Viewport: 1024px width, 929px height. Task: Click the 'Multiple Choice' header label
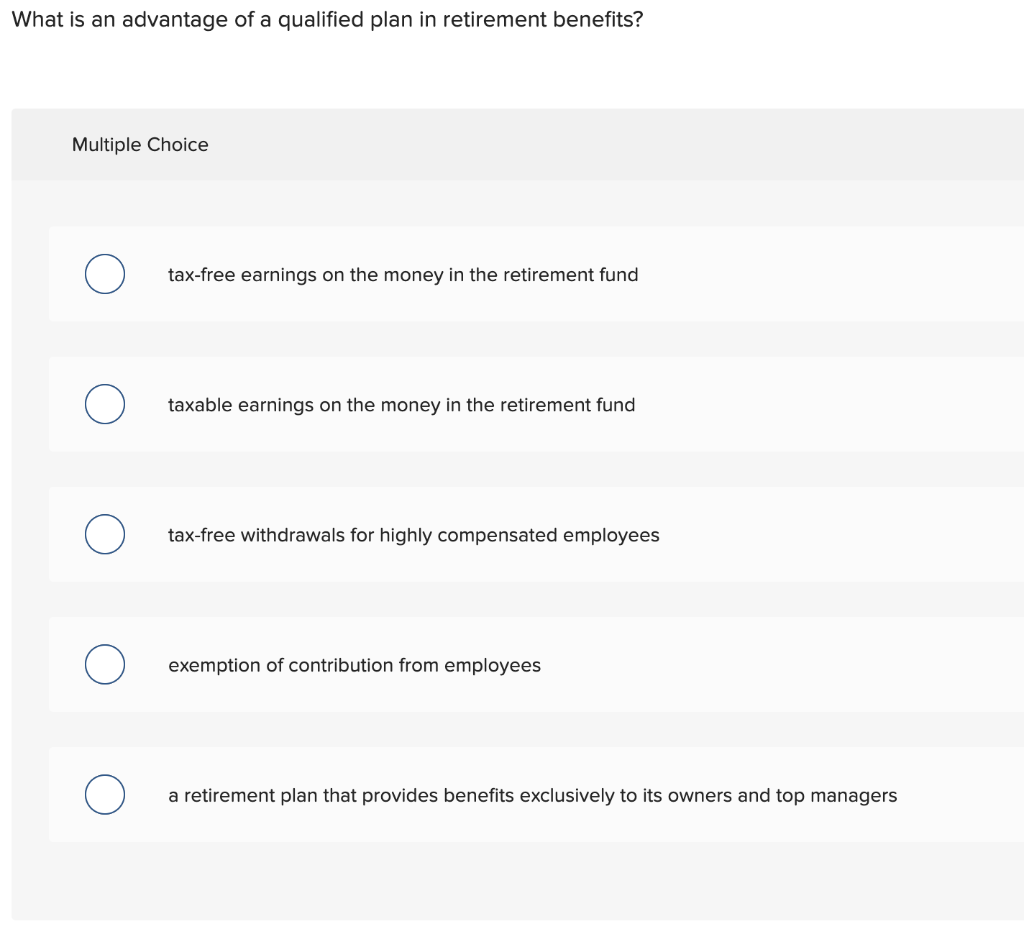[x=140, y=144]
